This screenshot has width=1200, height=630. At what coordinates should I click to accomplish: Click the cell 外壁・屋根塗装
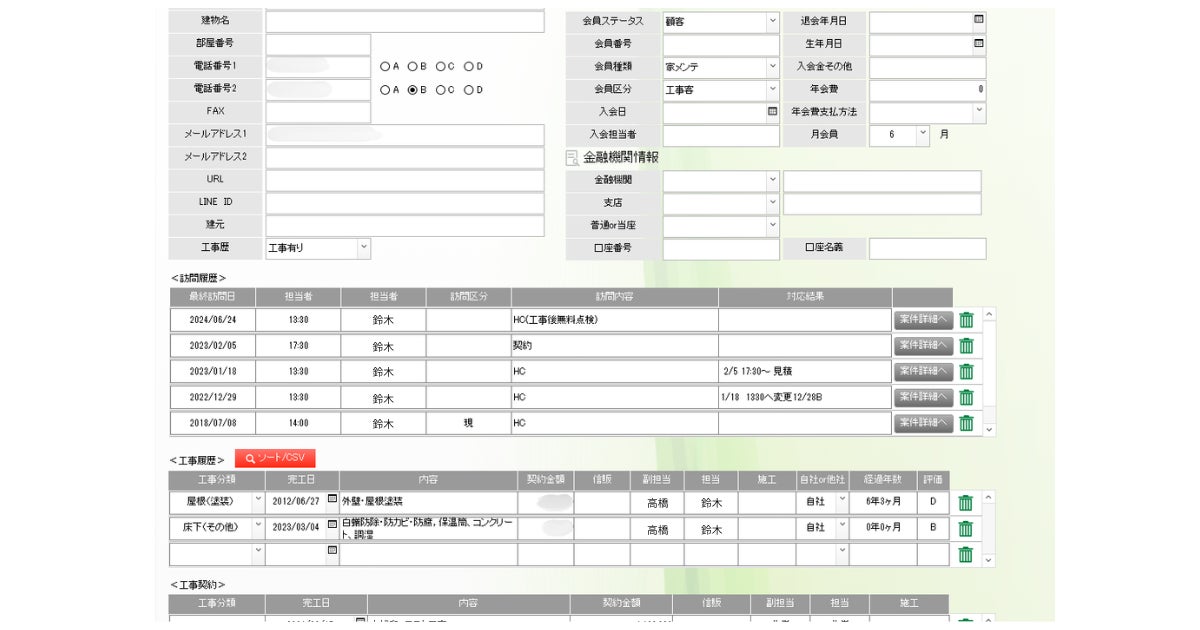click(429, 501)
